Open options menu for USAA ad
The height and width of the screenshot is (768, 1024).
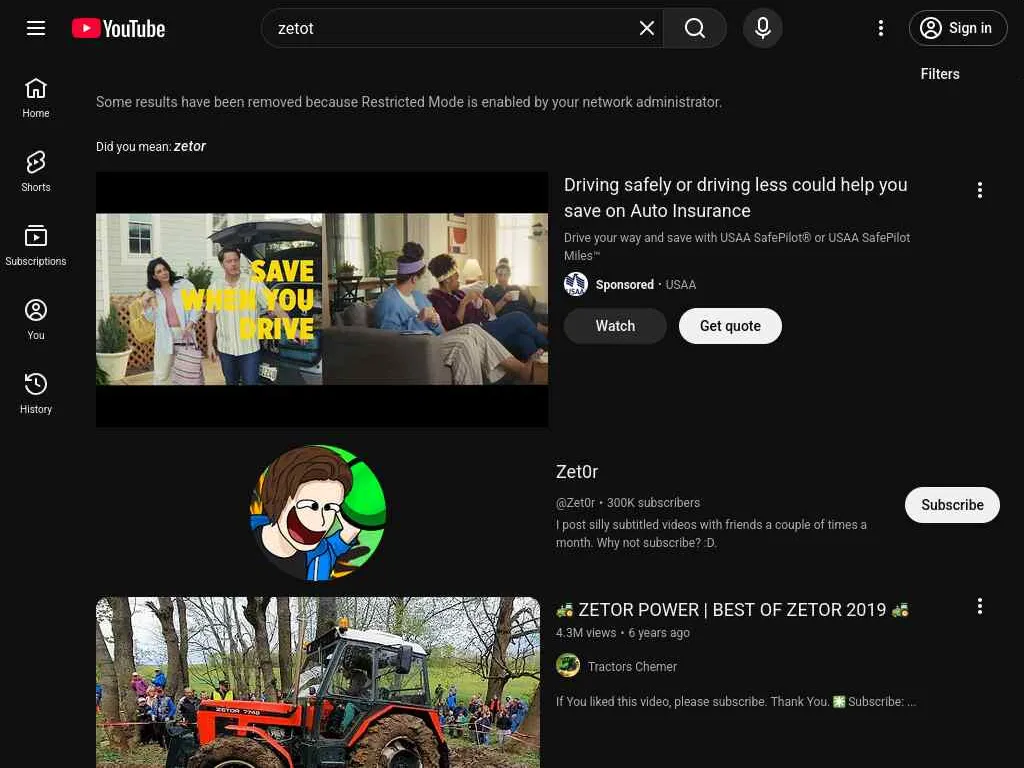click(x=980, y=190)
